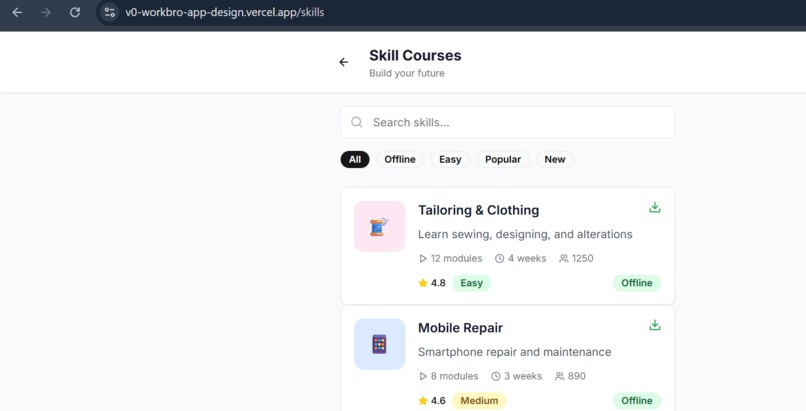
Task: Click Learn sewing, designing, and alterations description
Action: tap(525, 234)
